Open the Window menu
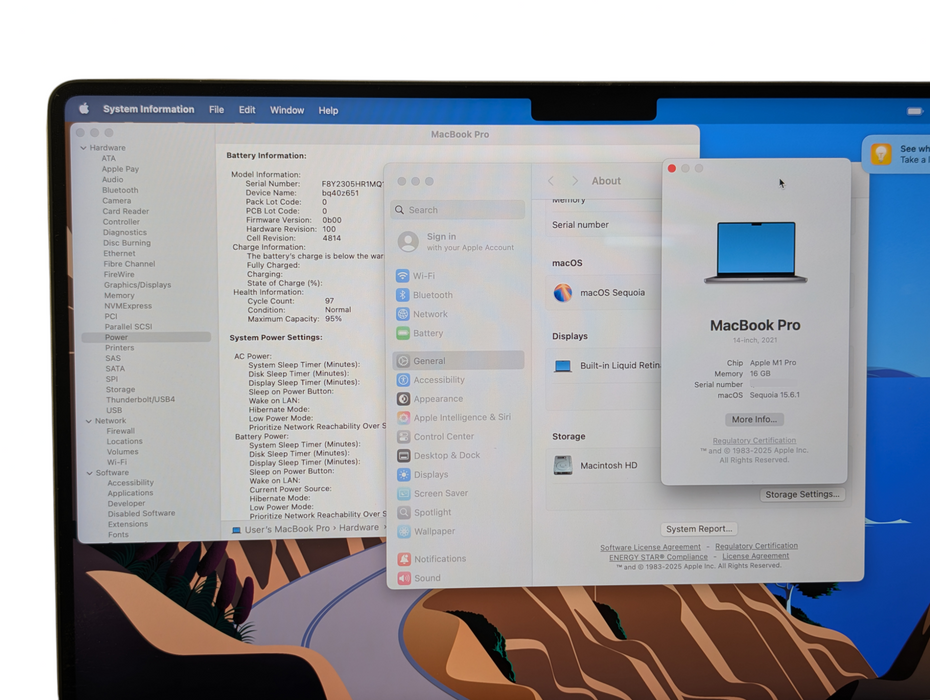The image size is (930, 700). tap(287, 110)
